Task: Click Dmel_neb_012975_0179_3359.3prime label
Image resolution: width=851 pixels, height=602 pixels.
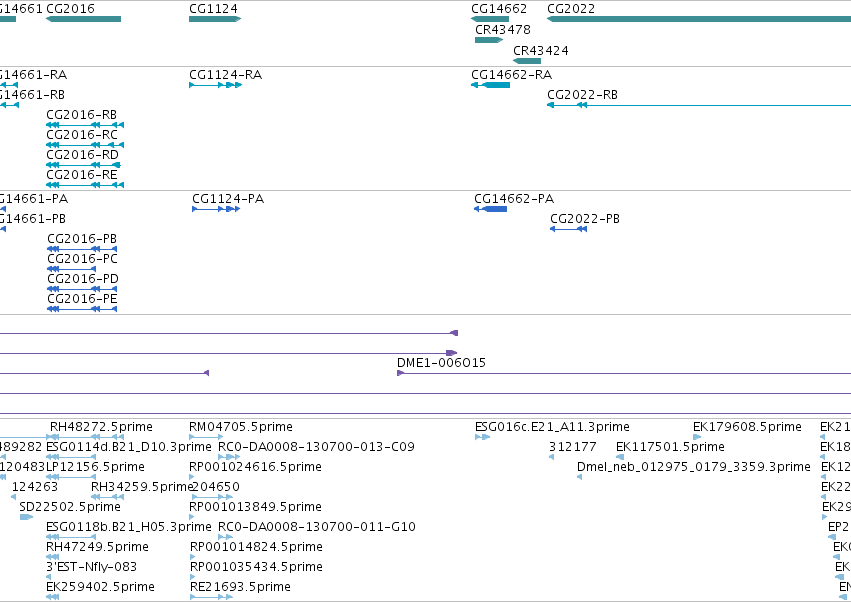Action: tap(694, 467)
